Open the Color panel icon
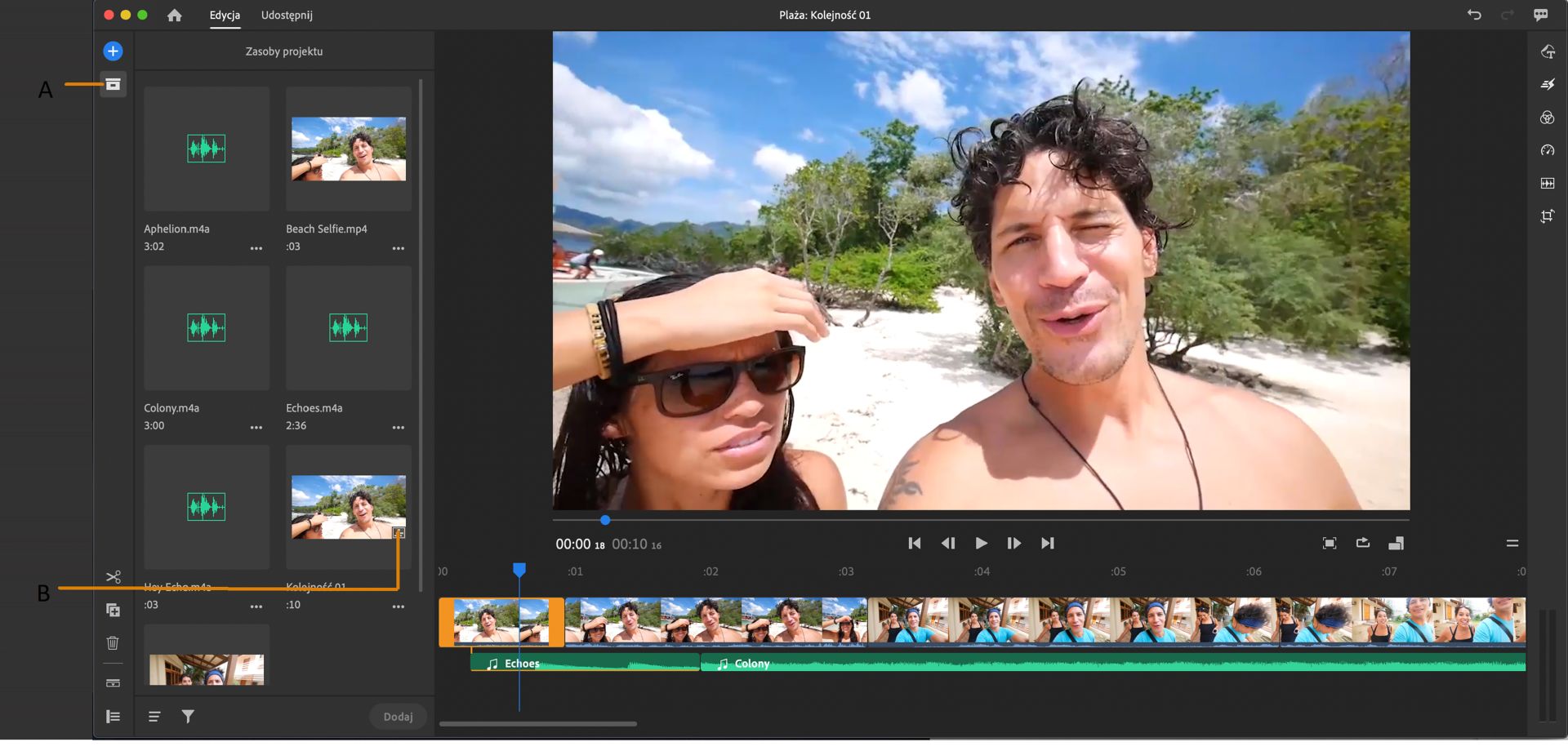Viewport: 1568px width, 751px height. pyautogui.click(x=1548, y=118)
